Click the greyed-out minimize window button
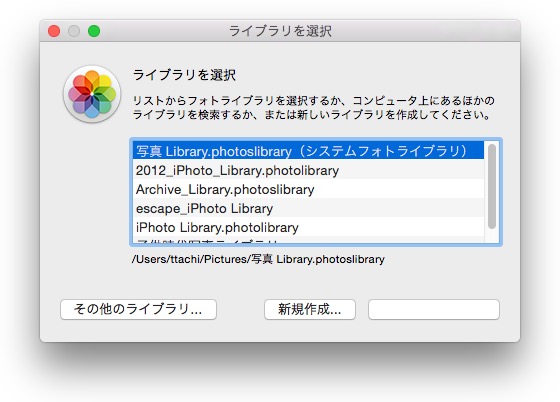560x402 pixels. (x=74, y=31)
